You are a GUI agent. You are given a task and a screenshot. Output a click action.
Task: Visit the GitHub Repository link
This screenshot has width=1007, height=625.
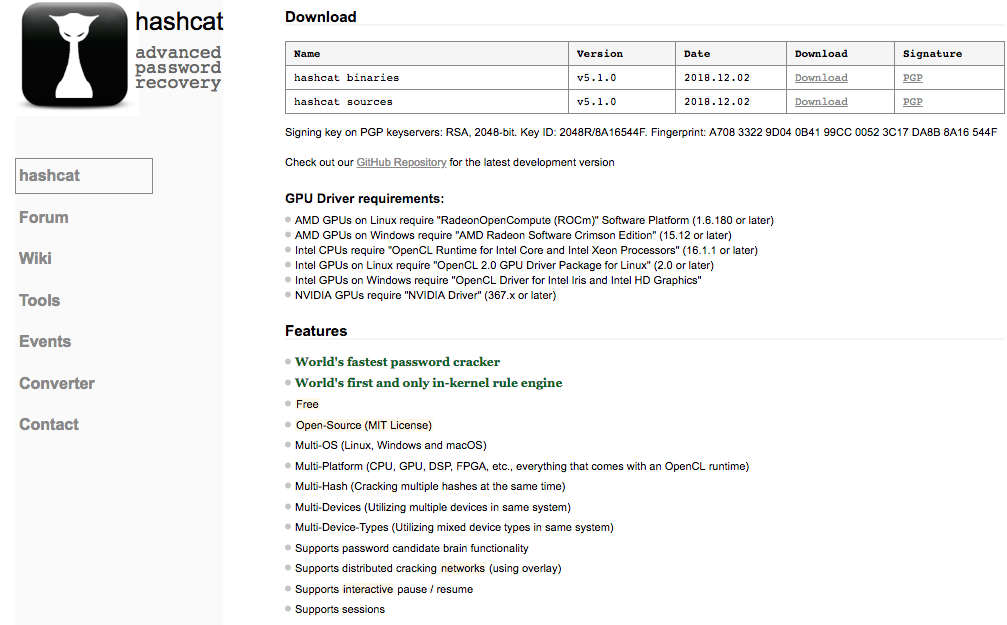[x=401, y=163]
